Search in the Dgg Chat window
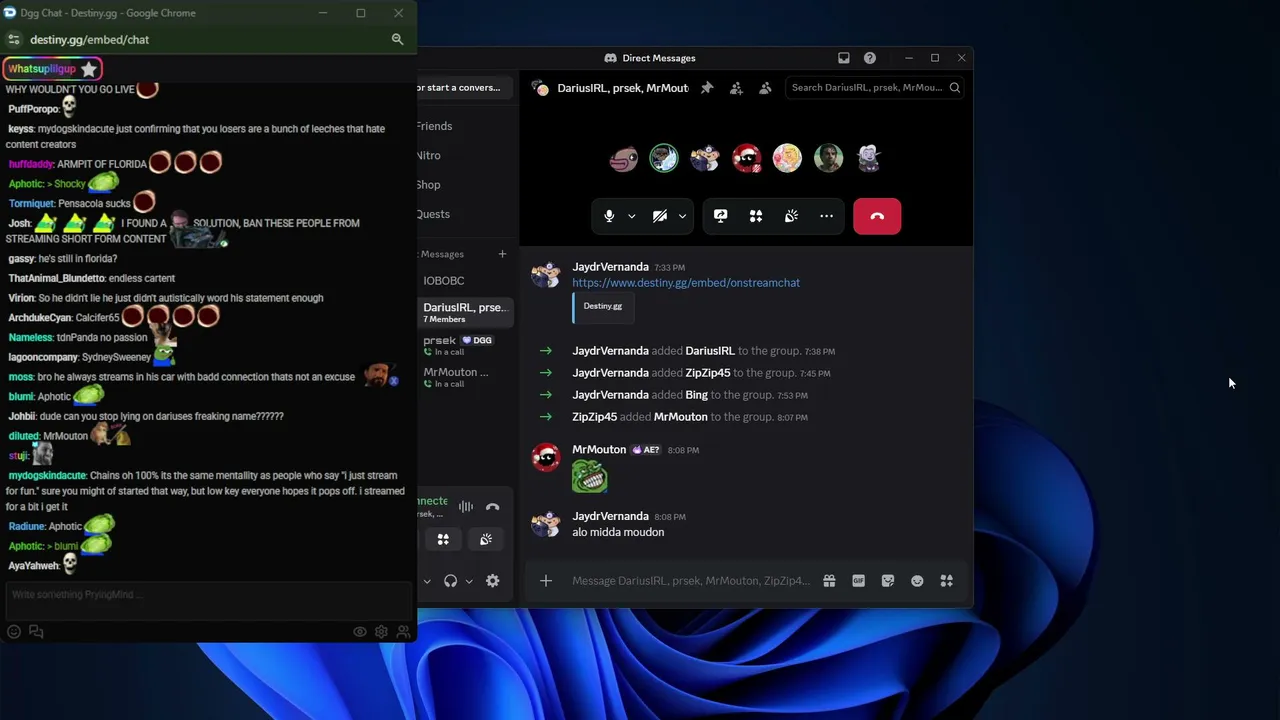The width and height of the screenshot is (1280, 720). click(x=397, y=40)
